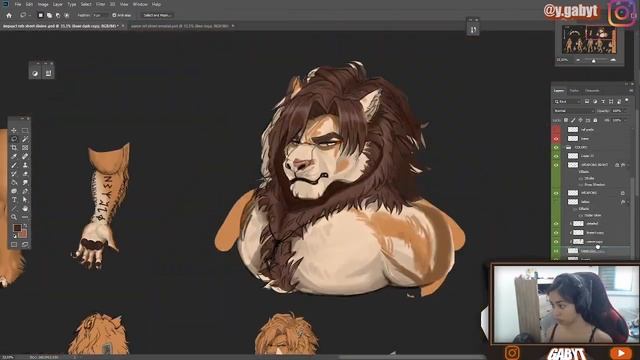Viewport: 640px width, 360px height.
Task: Toggle the Drop Shadow effect visibility
Action: point(581,184)
